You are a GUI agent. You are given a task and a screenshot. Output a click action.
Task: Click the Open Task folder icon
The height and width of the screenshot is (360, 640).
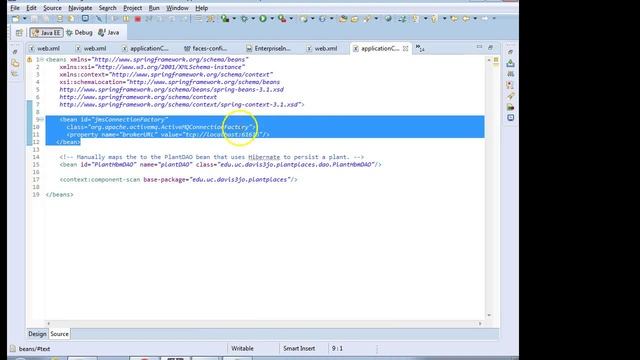(354, 19)
